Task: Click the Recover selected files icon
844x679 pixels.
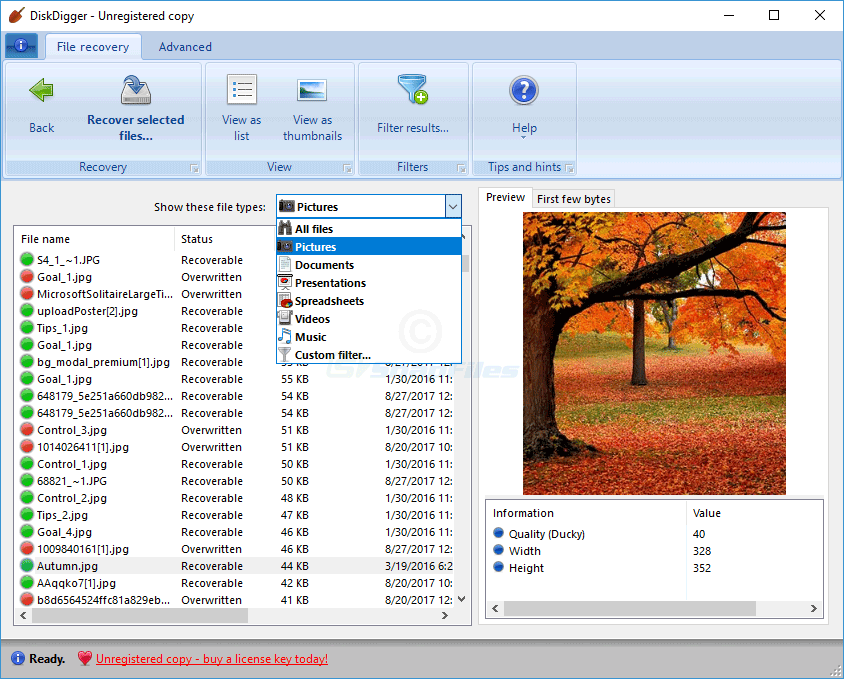Action: tap(135, 91)
